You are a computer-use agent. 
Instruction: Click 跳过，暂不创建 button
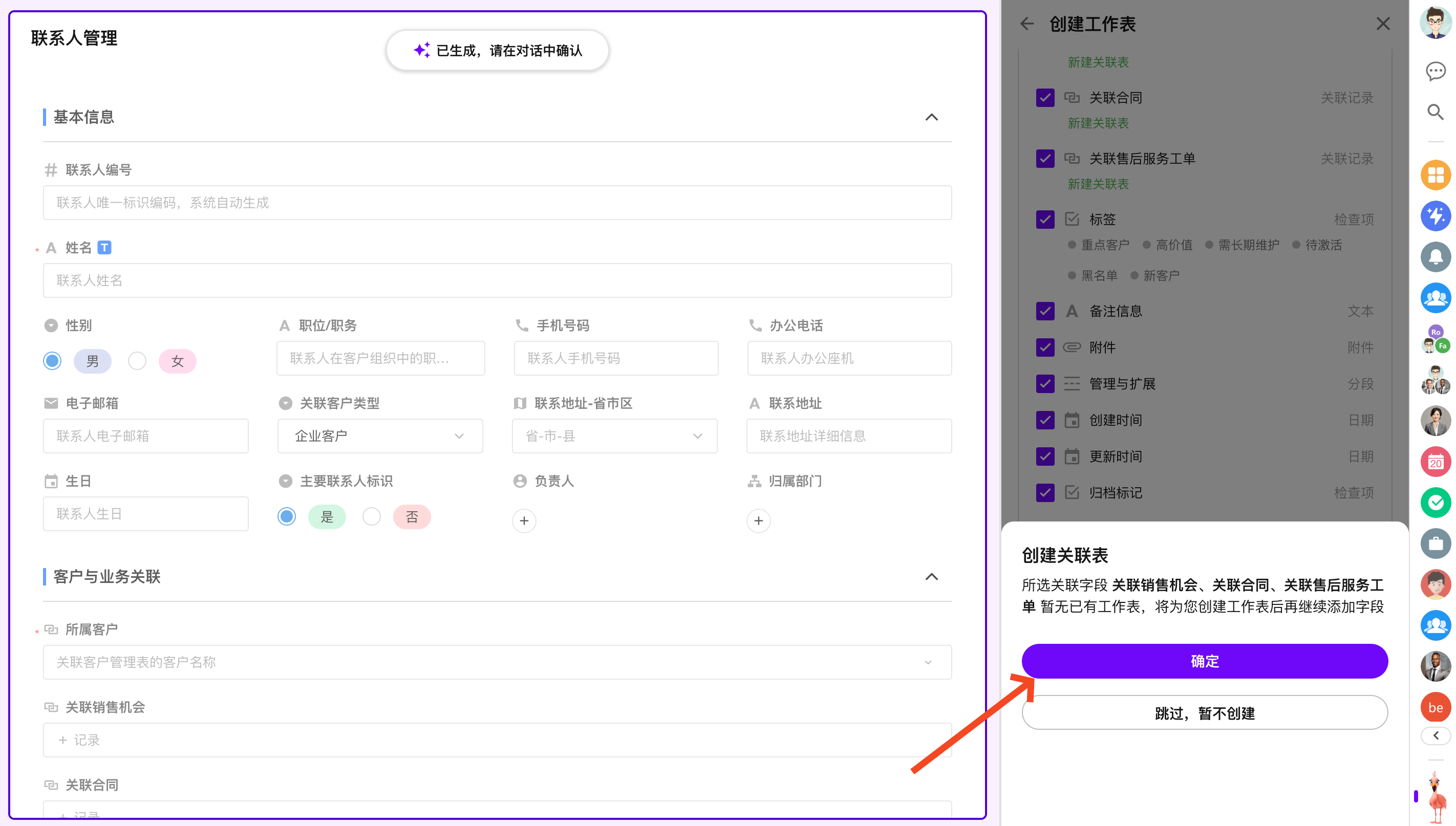point(1204,713)
